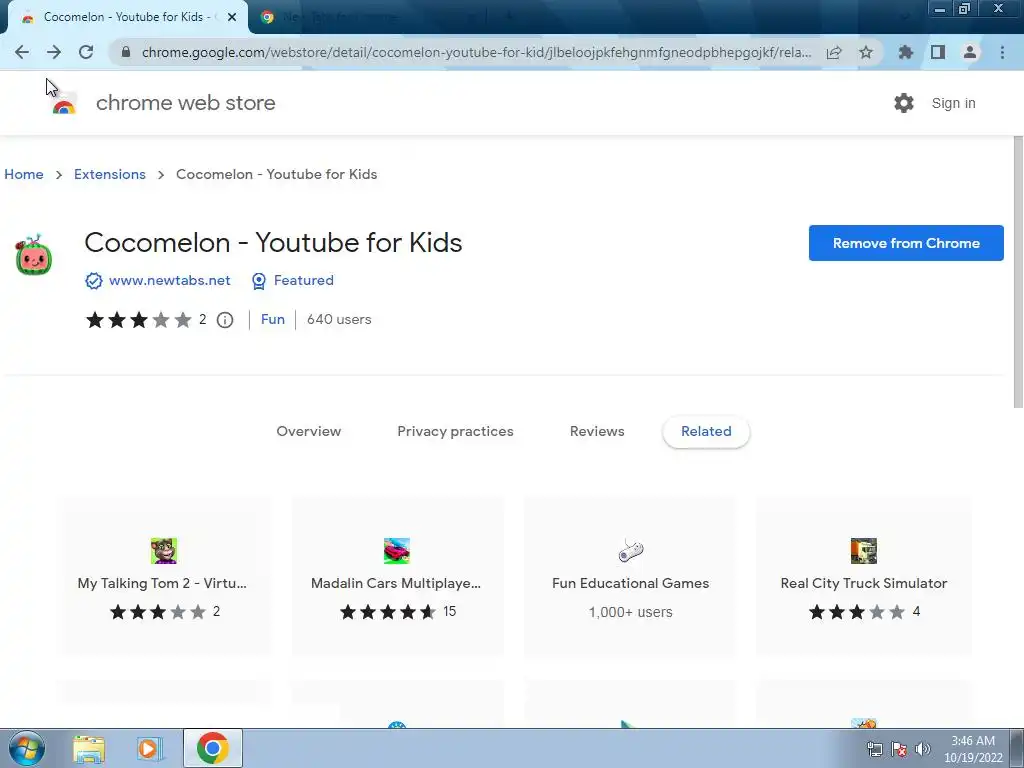Viewport: 1024px width, 768px height.
Task: Click the volume speaker tray icon
Action: pos(922,749)
